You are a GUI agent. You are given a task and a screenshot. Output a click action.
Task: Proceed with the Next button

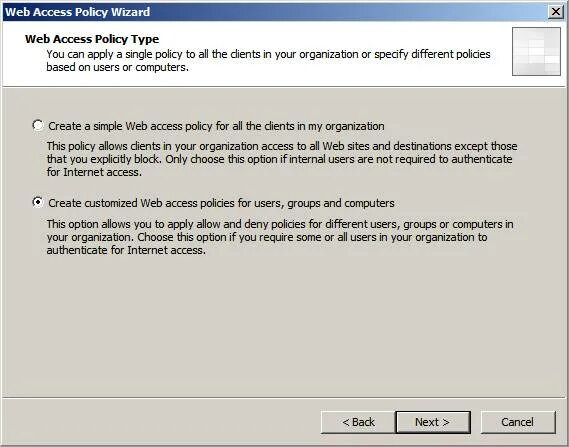(433, 422)
